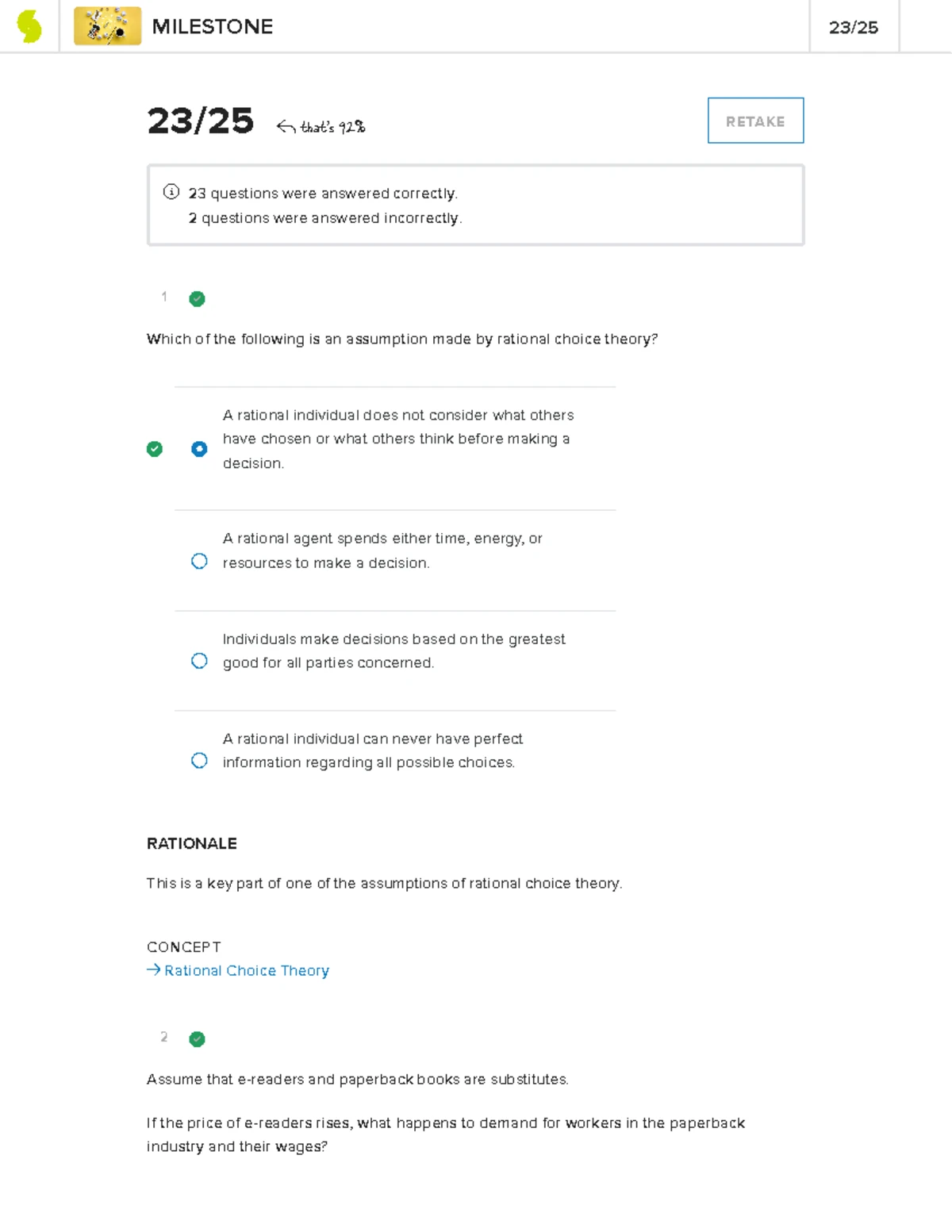Click the question number 2 label
This screenshot has height=1232, width=952.
[x=164, y=1037]
